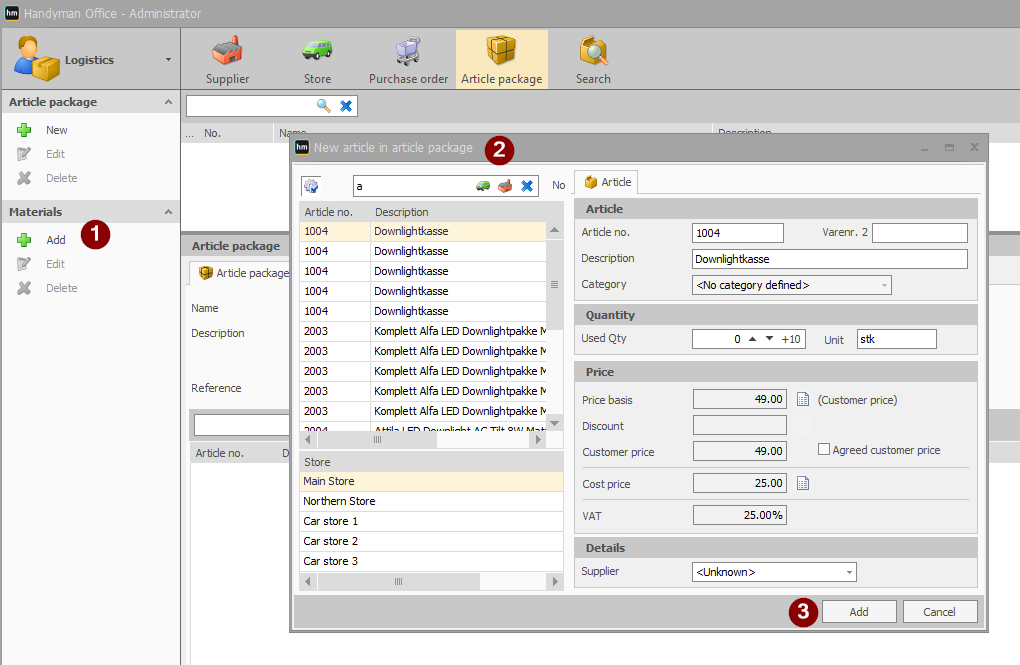Viewport: 1020px width, 665px height.
Task: Select Northern Store in the store list
Action: (431, 501)
